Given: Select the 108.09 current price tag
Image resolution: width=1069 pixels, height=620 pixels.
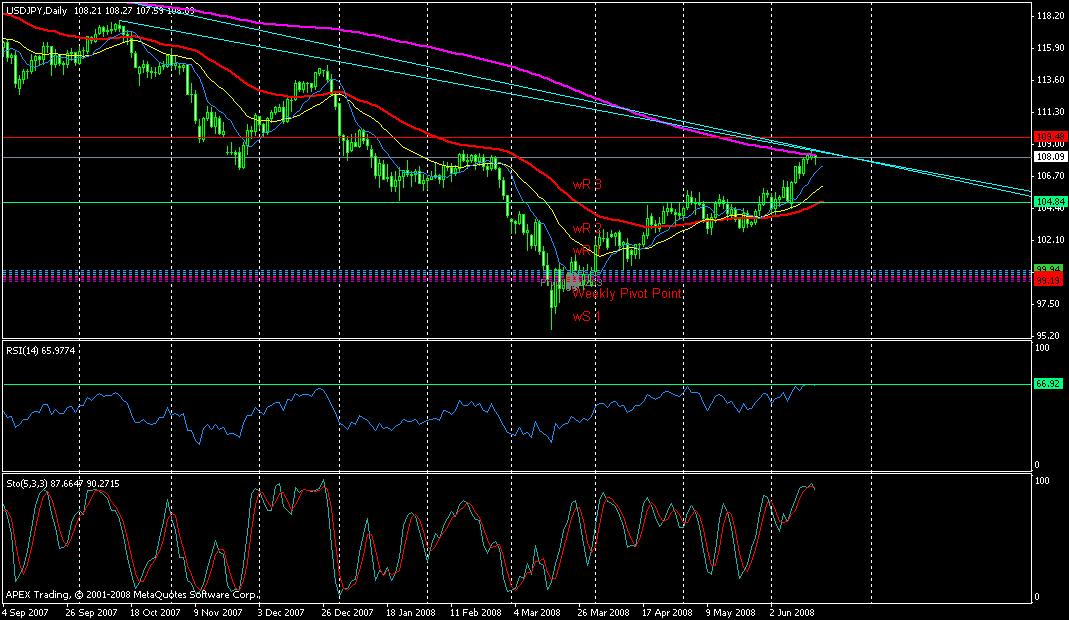Looking at the screenshot, I should click(1047, 157).
